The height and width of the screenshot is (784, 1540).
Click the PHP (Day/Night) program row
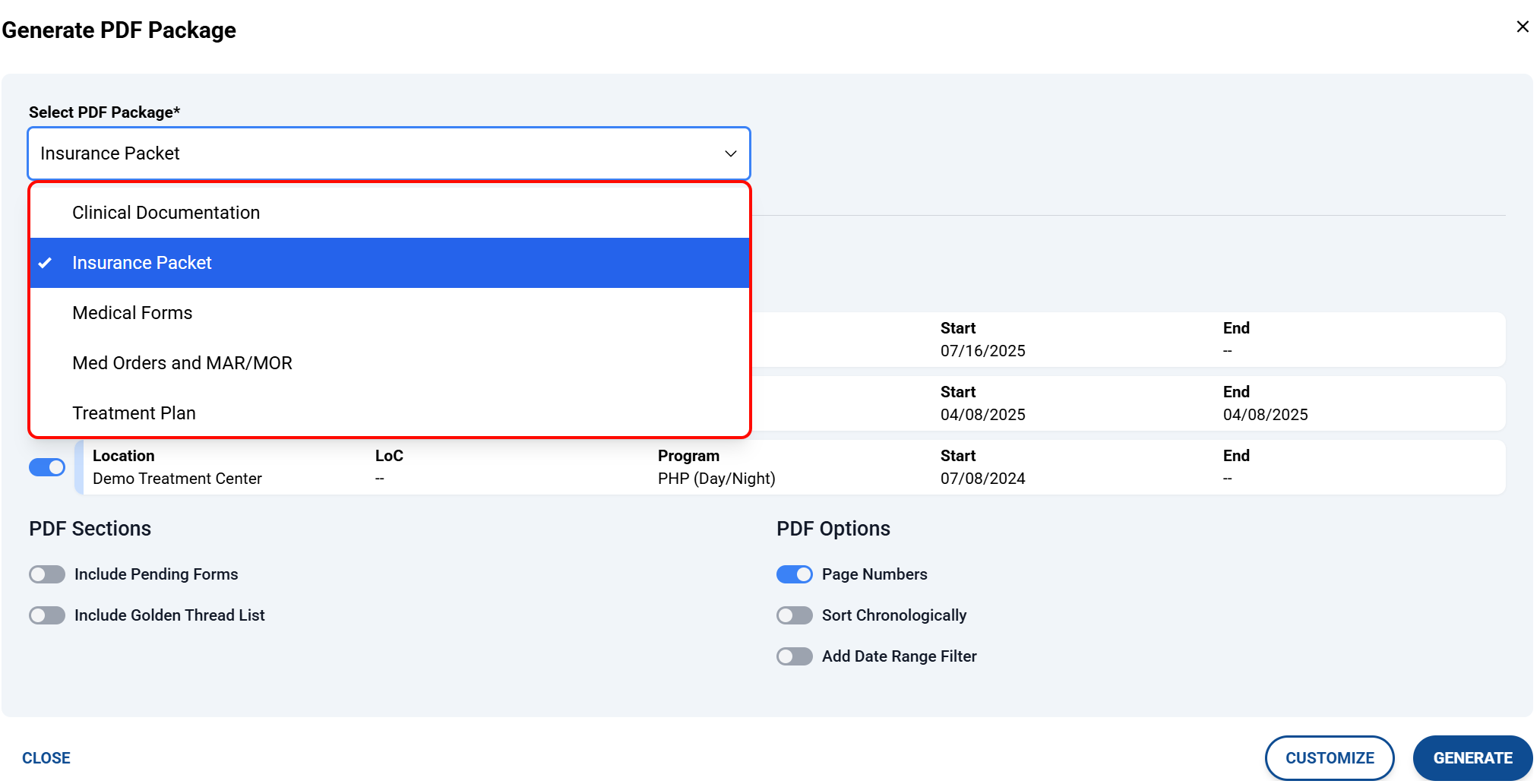click(x=716, y=468)
